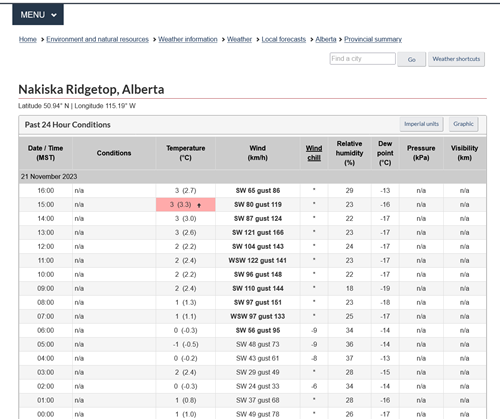Click the Weather breadcrumb link
Viewport: 500px width, 419px height.
(239, 39)
